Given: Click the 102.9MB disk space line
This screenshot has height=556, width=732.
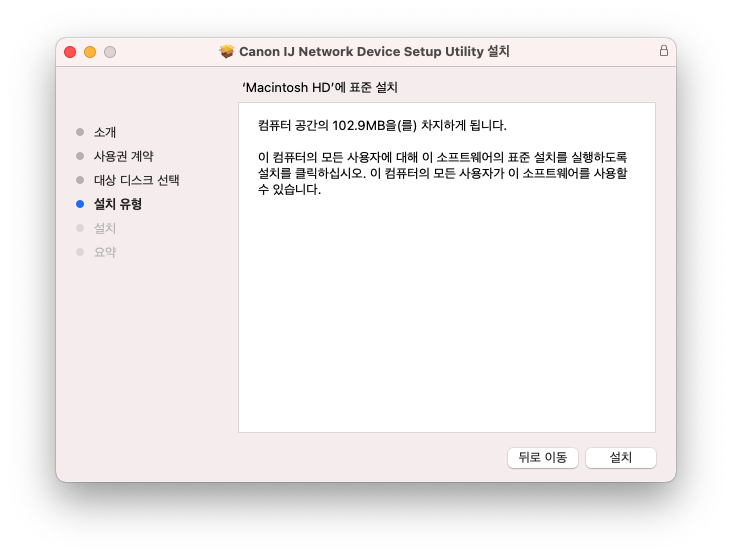Looking at the screenshot, I should (382, 126).
